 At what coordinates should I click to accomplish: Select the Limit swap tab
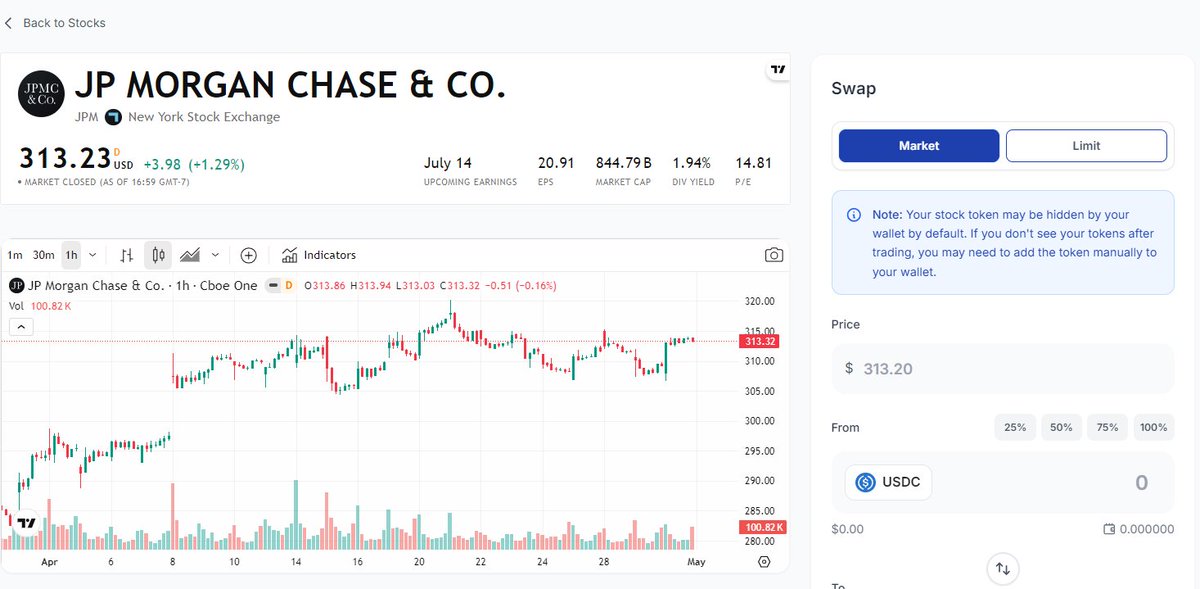pyautogui.click(x=1086, y=145)
